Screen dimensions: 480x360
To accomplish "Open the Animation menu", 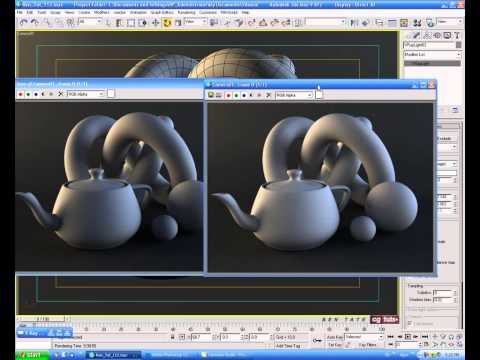I will click(x=138, y=12).
